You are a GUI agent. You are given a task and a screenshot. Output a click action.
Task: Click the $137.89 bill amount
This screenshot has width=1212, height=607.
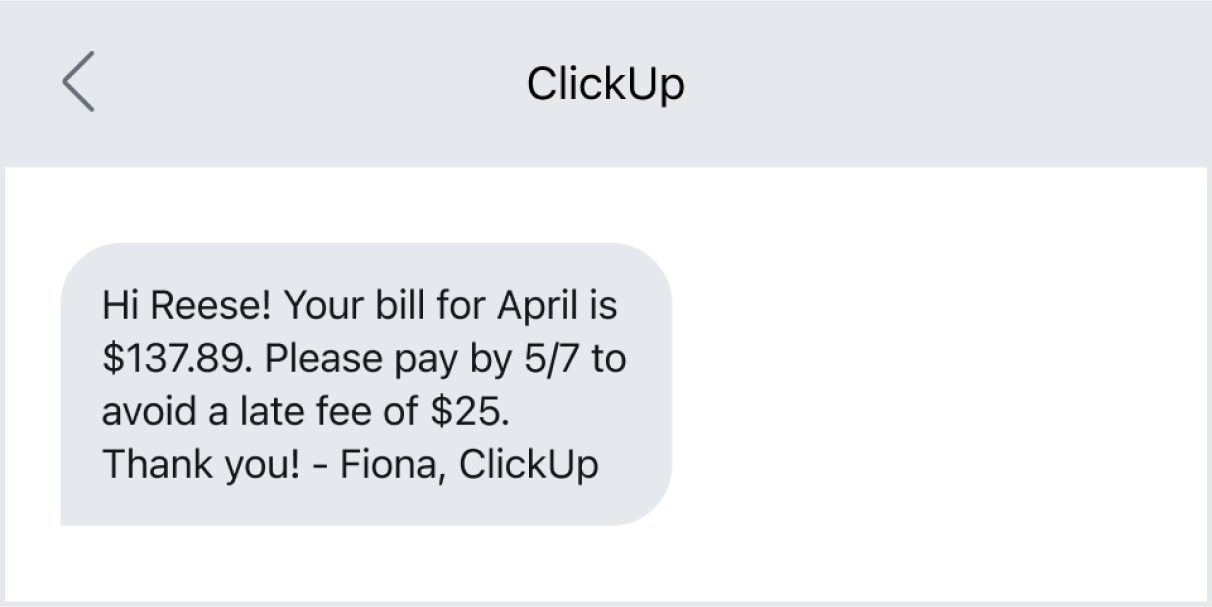[x=174, y=359]
